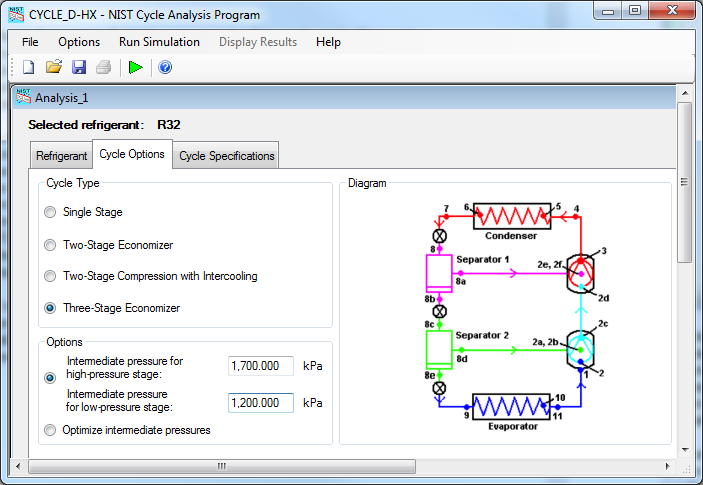The height and width of the screenshot is (485, 703).
Task: Click the low-pressure stage pressure field
Action: click(260, 403)
